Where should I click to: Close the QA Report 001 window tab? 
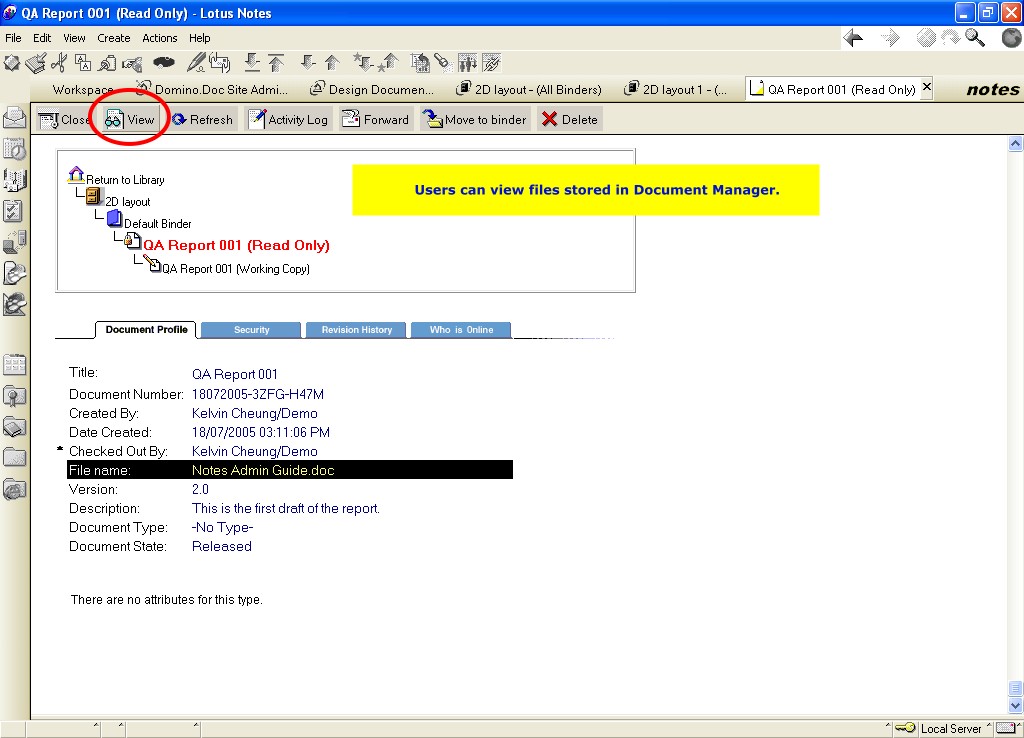coord(926,88)
